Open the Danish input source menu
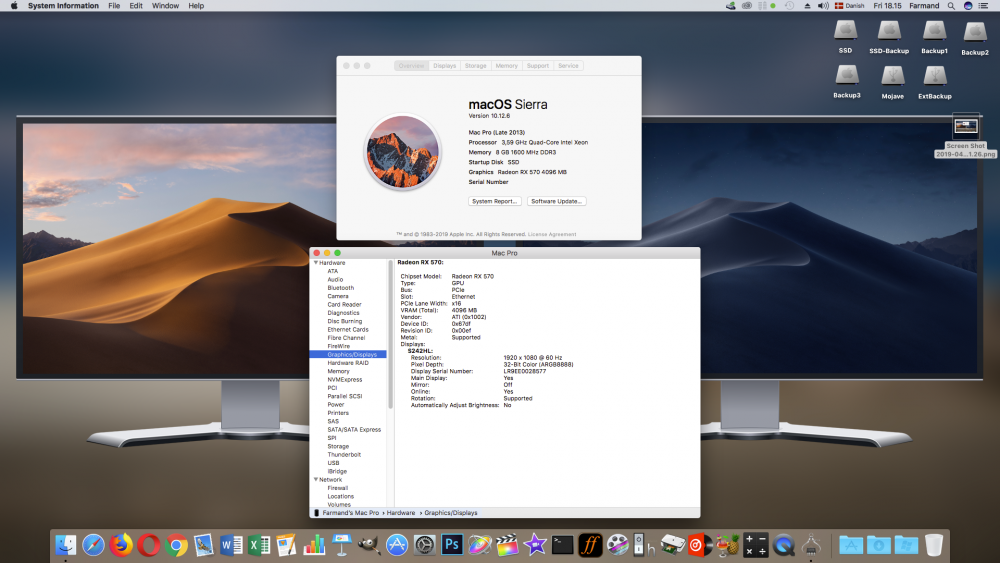Screen dimensions: 1000x563 click(x=849, y=6)
